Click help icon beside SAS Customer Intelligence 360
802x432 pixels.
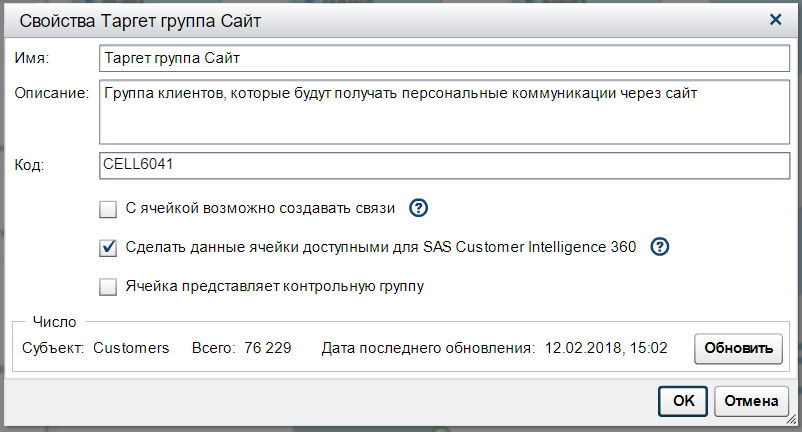(x=660, y=247)
